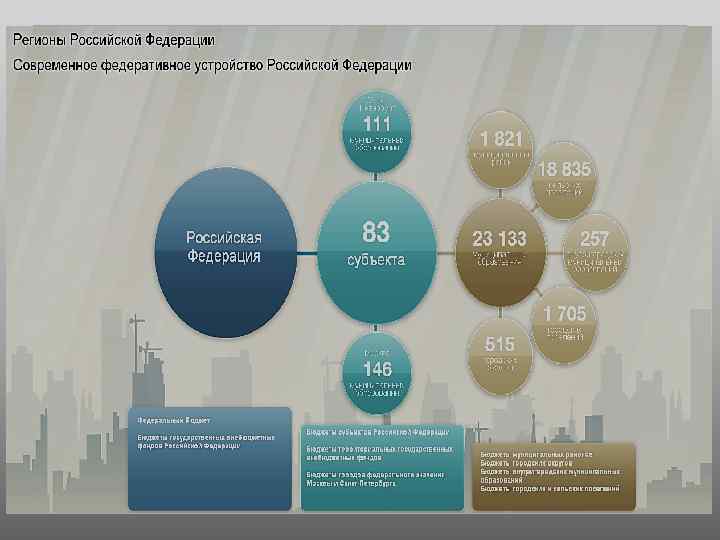Viewport: 720px width, 540px height.
Task: Select "Бюджеты государственных внебюджетных фондов" text
Action: [206, 442]
